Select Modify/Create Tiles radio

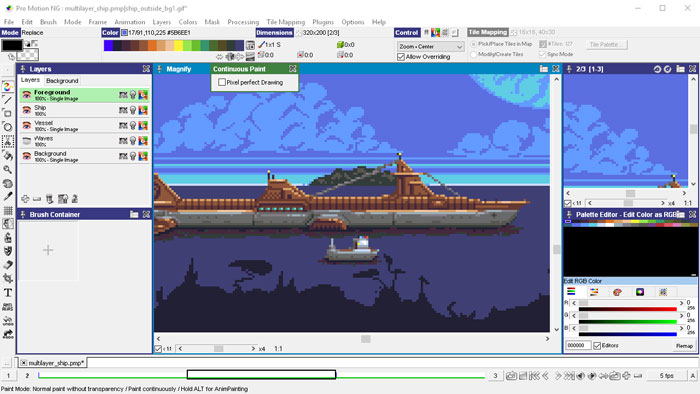(x=473, y=54)
